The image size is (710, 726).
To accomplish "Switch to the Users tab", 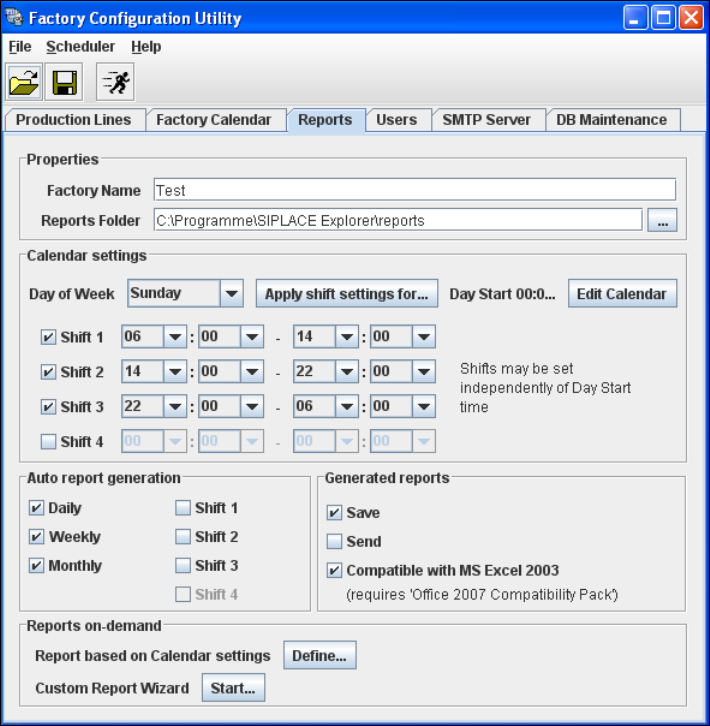I will click(397, 120).
